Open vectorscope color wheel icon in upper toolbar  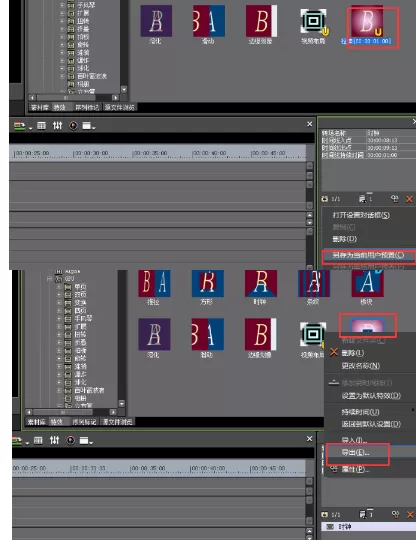pos(73,126)
